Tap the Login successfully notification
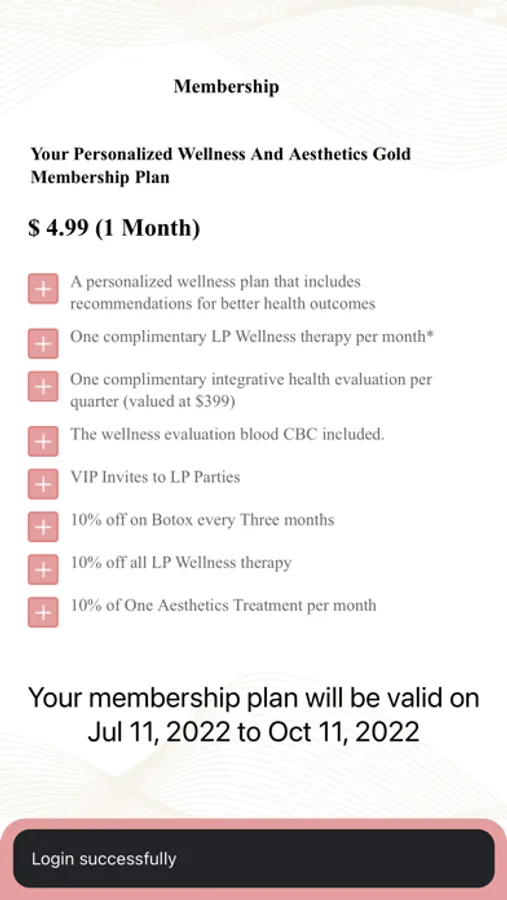 [253, 859]
